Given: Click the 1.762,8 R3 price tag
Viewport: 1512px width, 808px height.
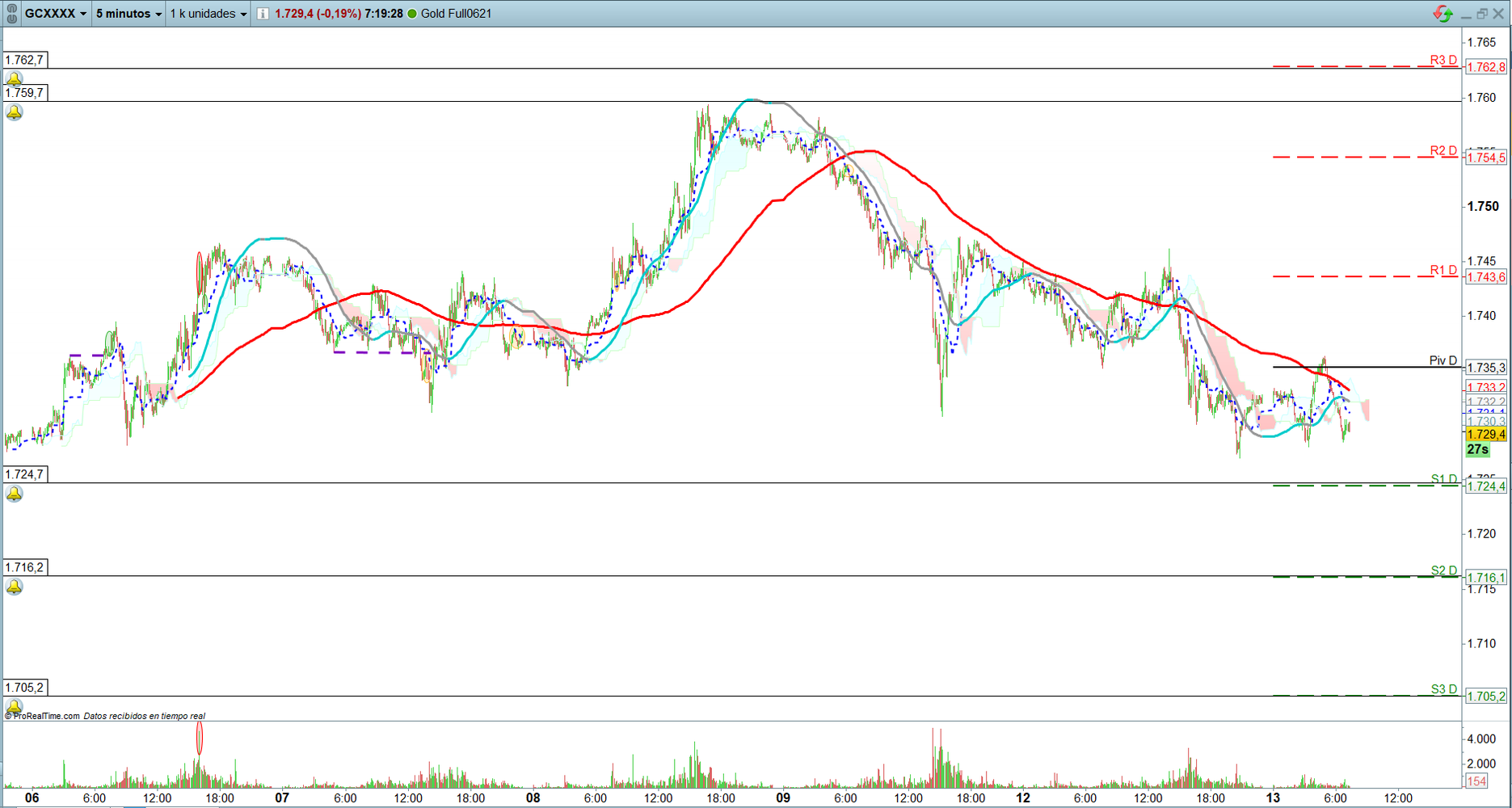Looking at the screenshot, I should (1486, 67).
